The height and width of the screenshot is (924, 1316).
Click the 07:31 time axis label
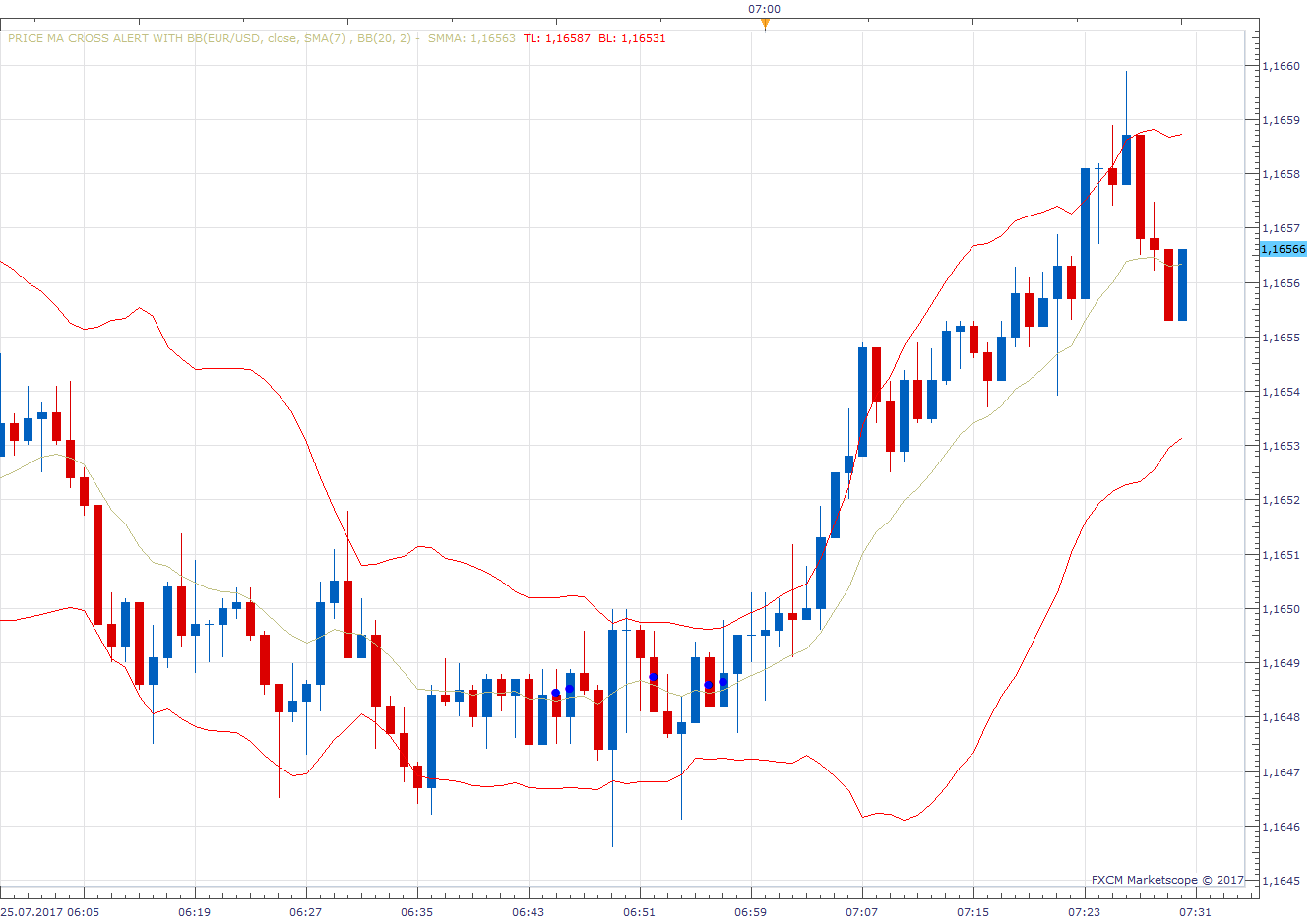(x=1196, y=912)
